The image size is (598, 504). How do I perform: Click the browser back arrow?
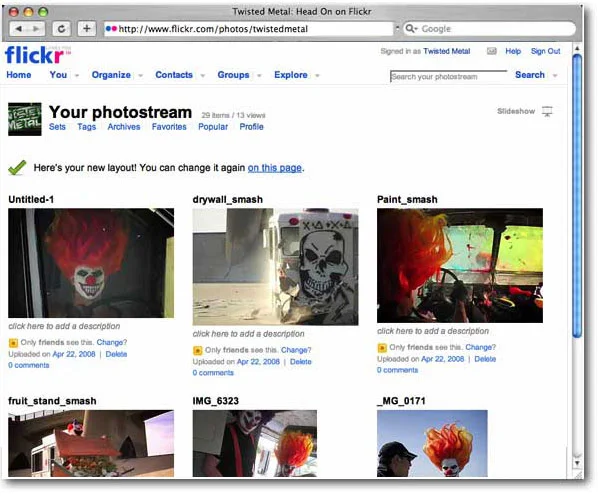click(19, 29)
